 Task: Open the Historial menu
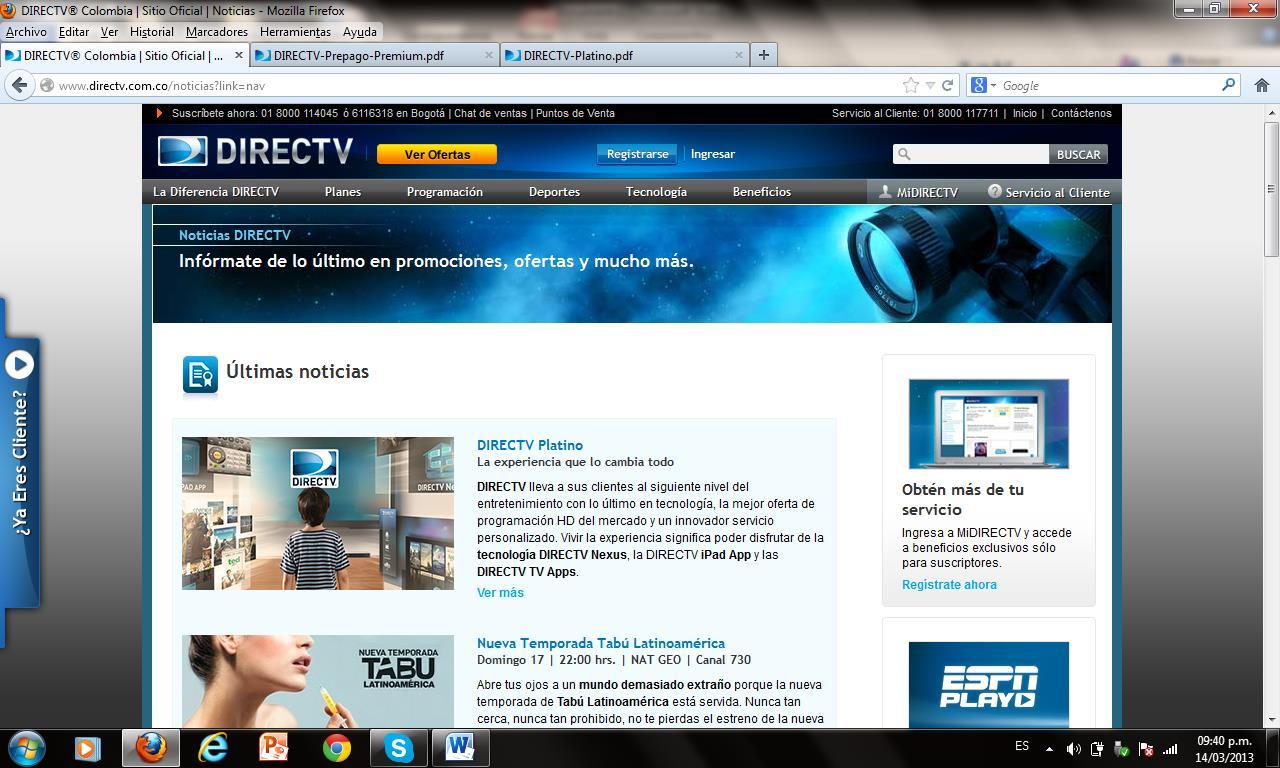tap(152, 32)
